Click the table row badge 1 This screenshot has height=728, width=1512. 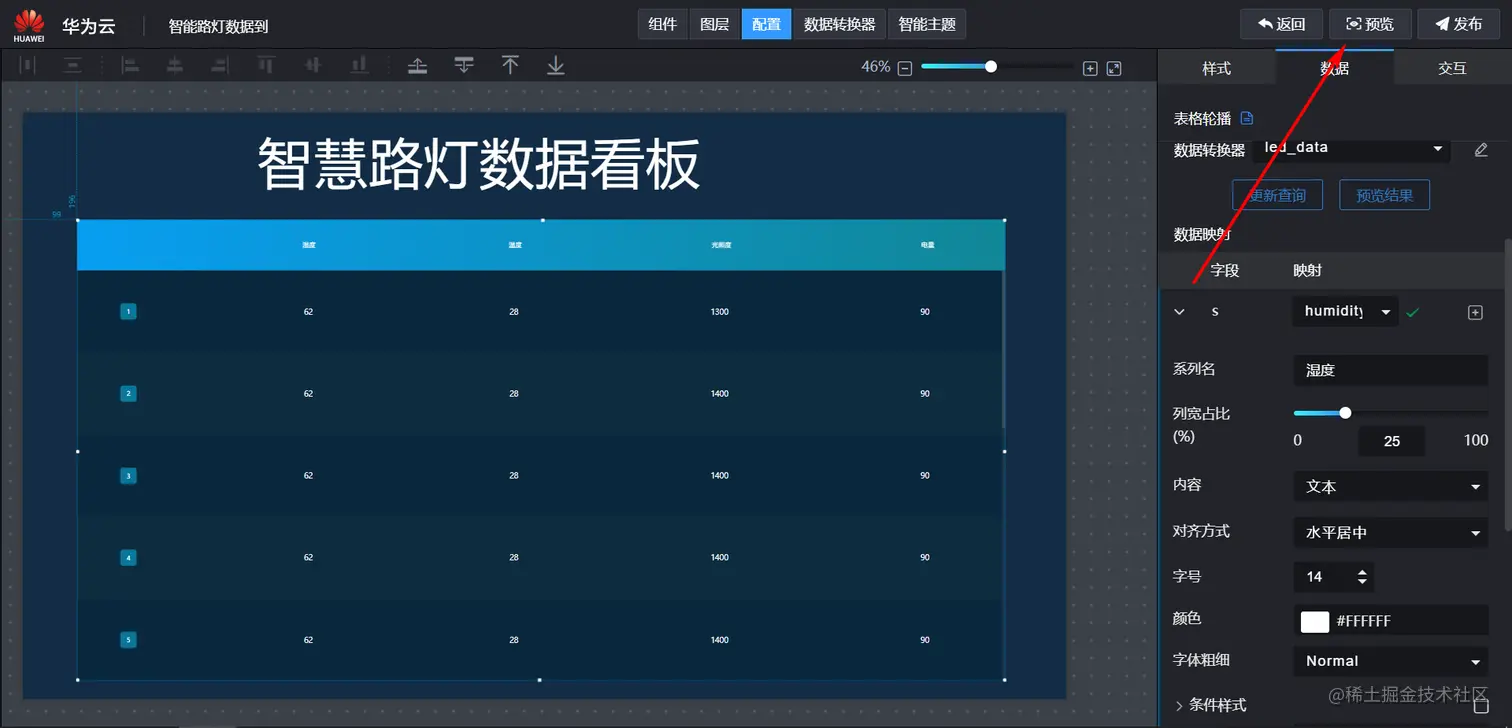(128, 312)
